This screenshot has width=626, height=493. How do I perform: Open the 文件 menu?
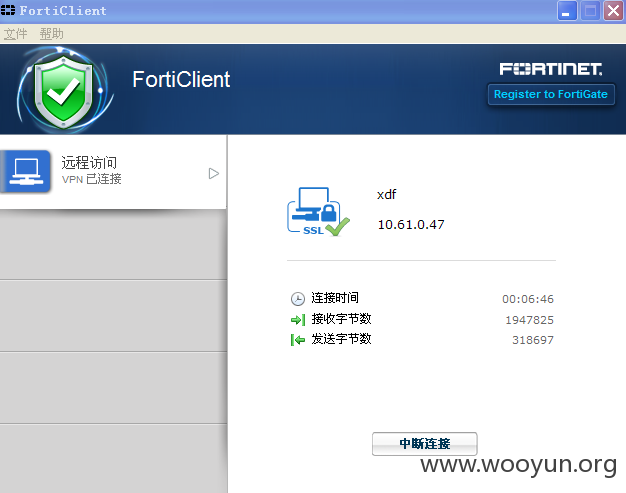pyautogui.click(x=16, y=34)
